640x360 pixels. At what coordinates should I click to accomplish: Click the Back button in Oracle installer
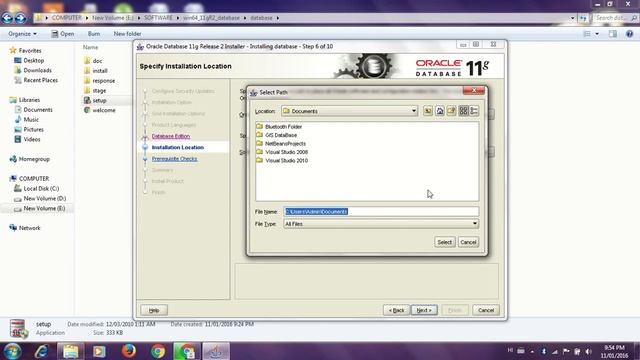click(396, 310)
